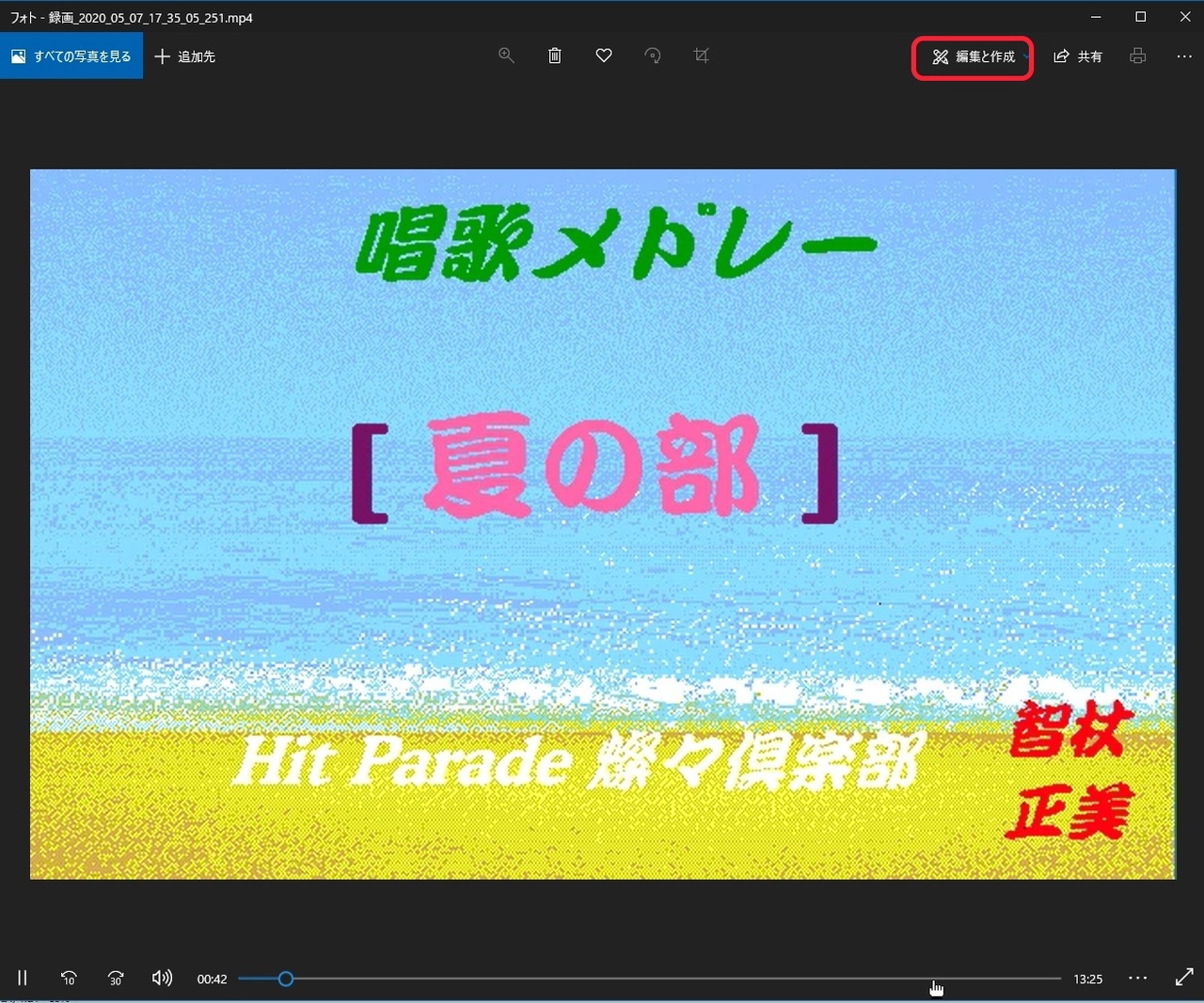Viewport: 1204px width, 1003px height.
Task: Click the 共有 share button
Action: click(1078, 56)
